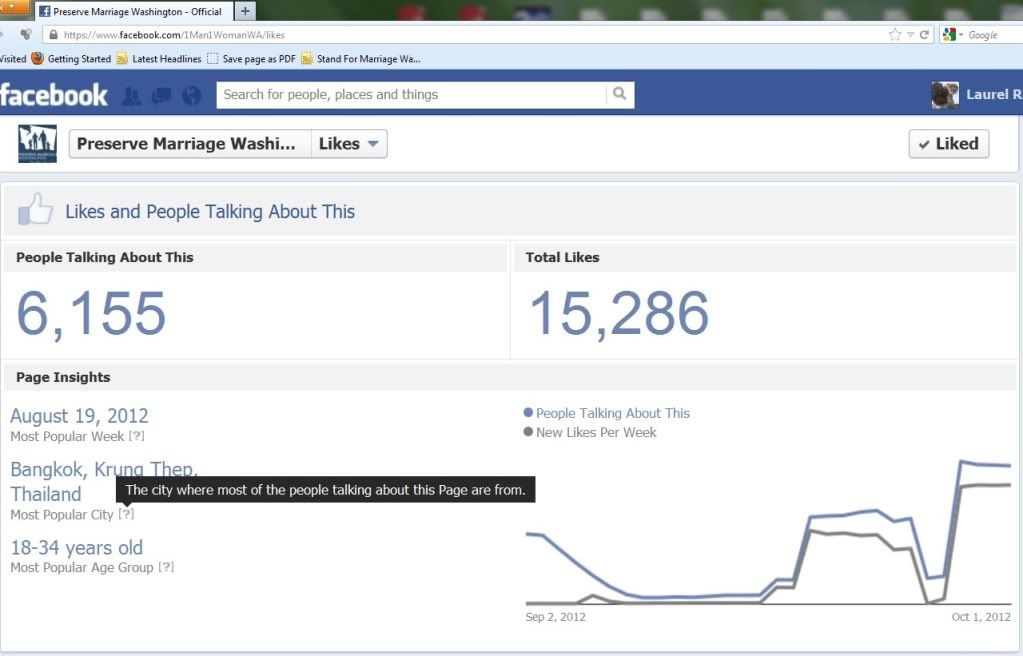1023x656 pixels.
Task: Click the thumbs-up icon in the header
Action: pos(35,209)
